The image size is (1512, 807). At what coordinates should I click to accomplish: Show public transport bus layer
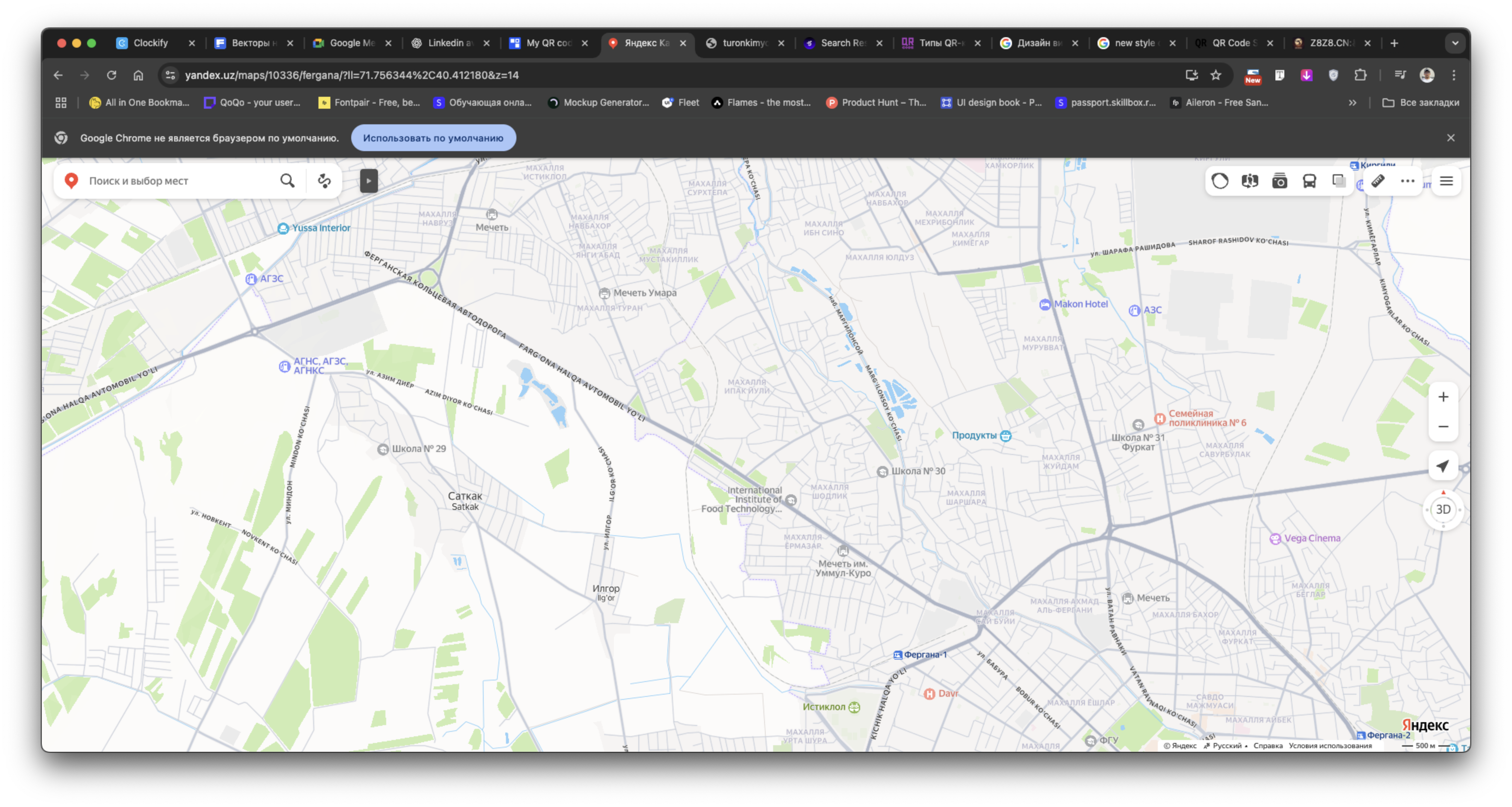click(1309, 181)
